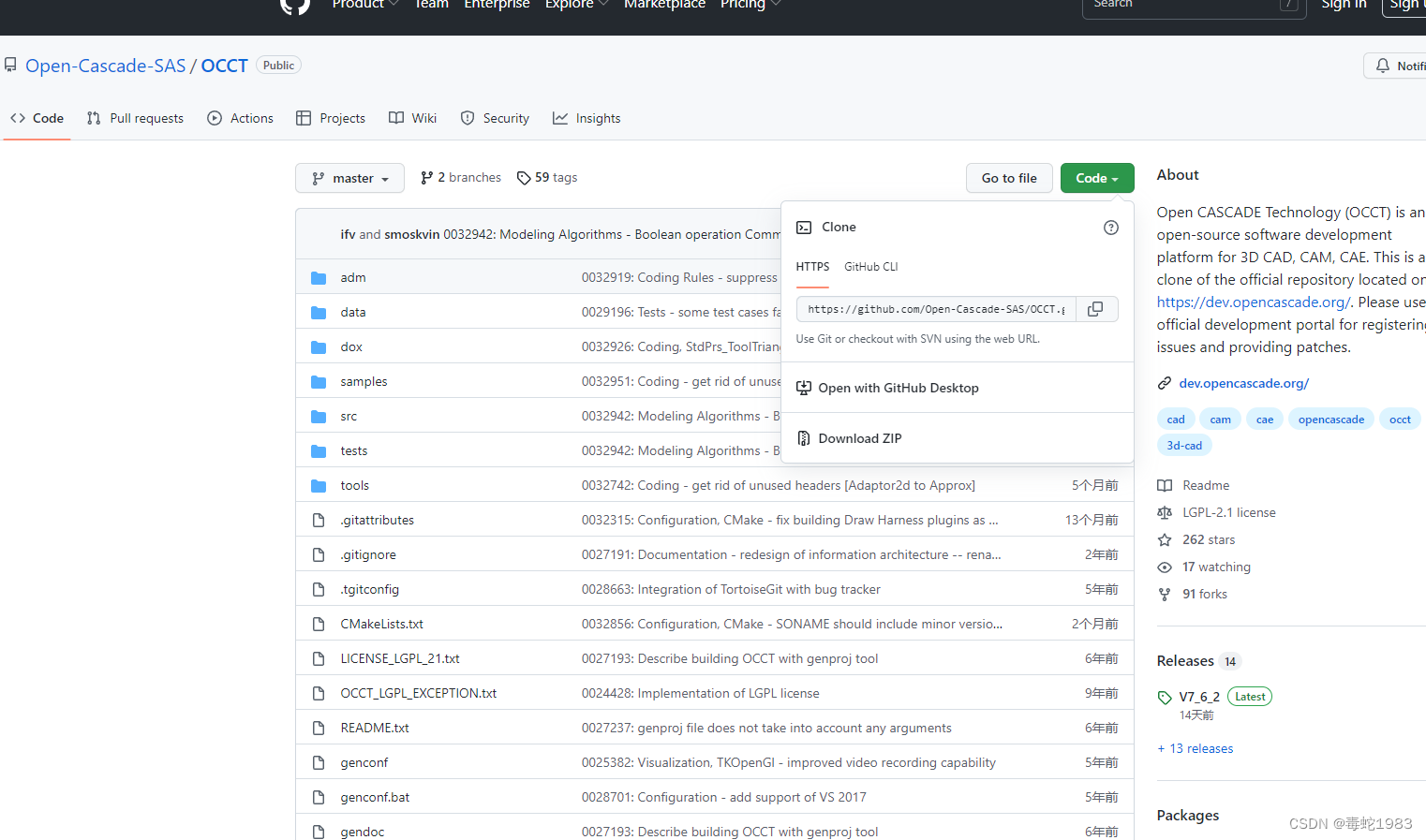Click the .gitignore file icon

point(319,555)
